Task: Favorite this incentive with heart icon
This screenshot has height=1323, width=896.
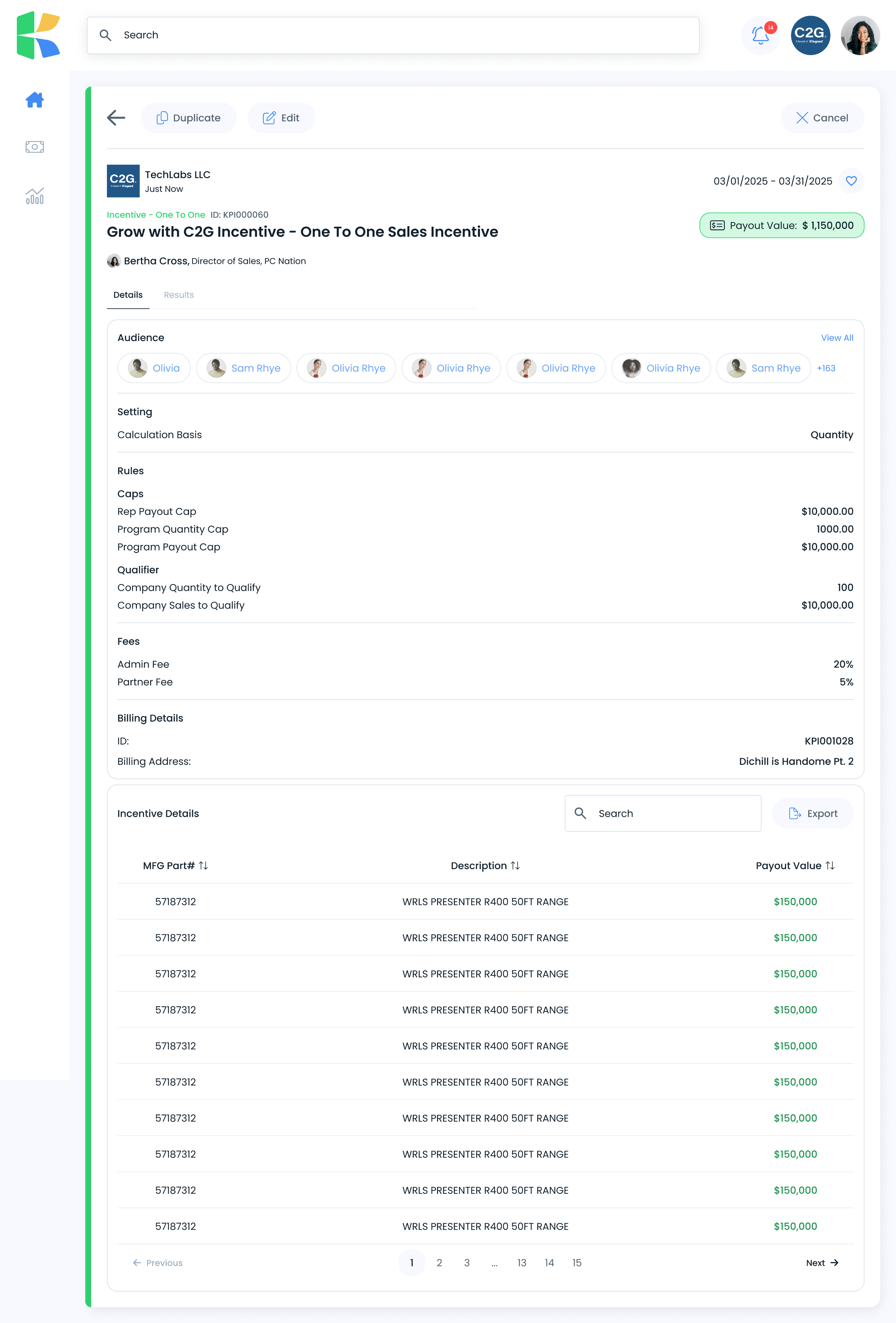Action: click(x=851, y=181)
